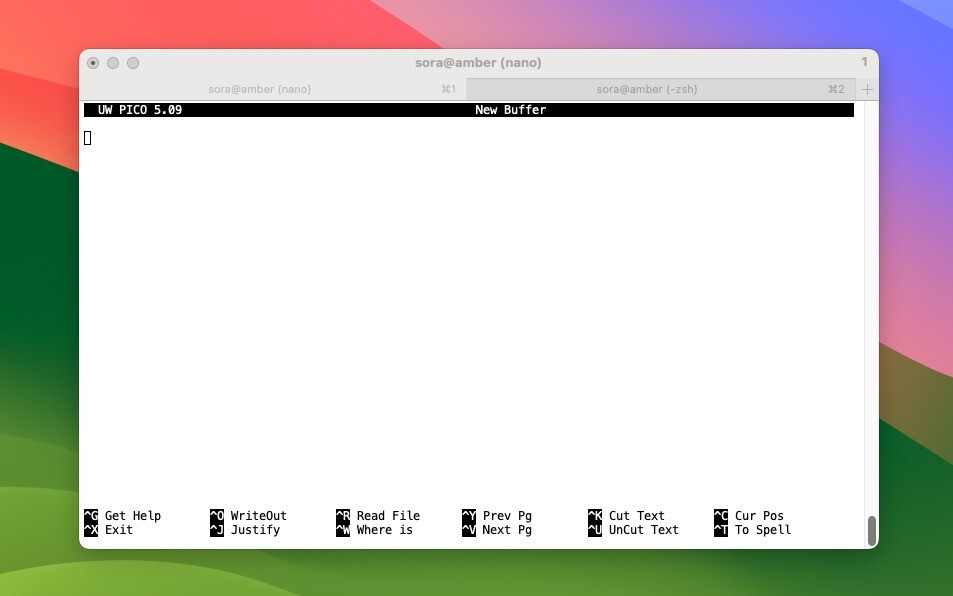Select the ^X Exit command

pyautogui.click(x=110, y=530)
